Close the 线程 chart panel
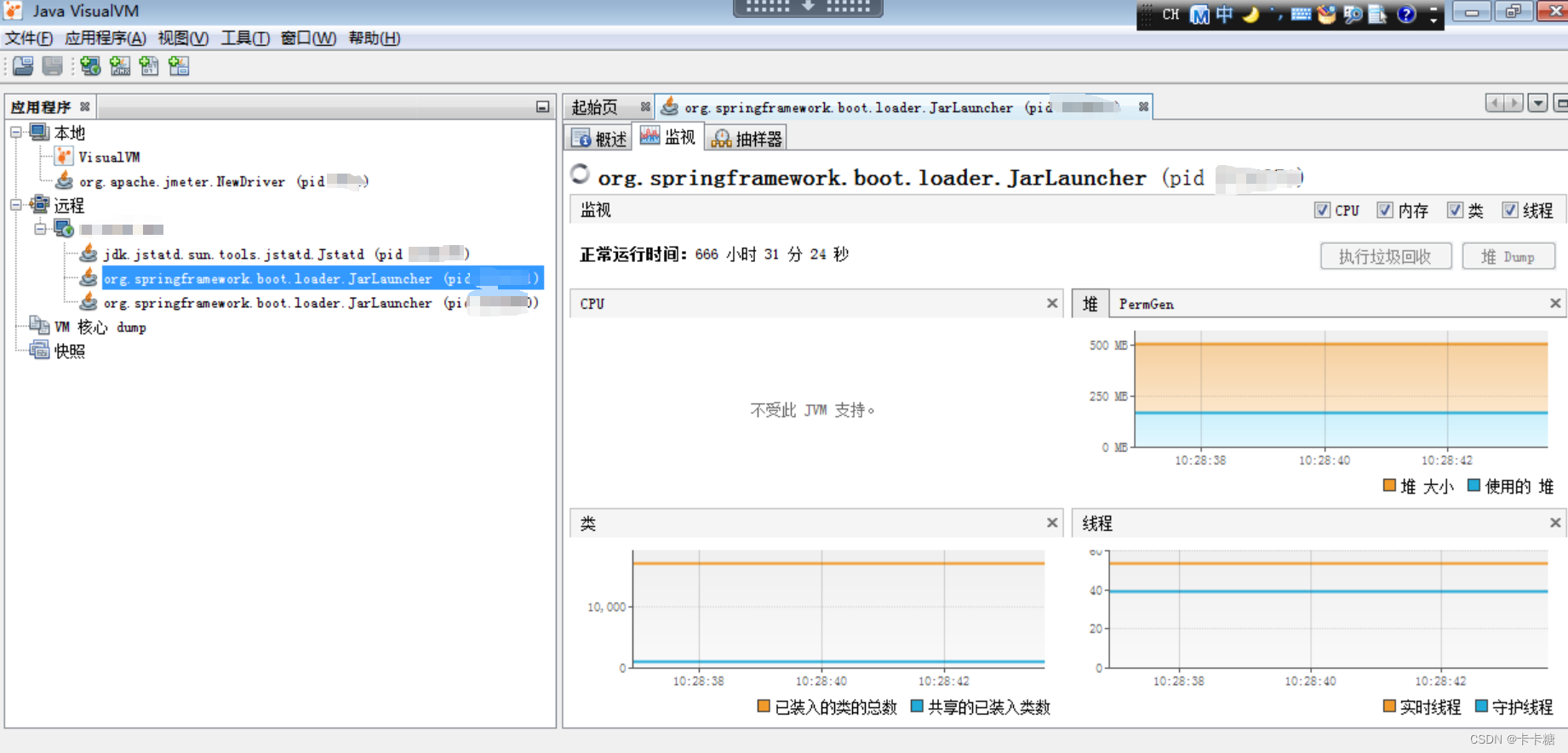1568x753 pixels. [x=1555, y=522]
